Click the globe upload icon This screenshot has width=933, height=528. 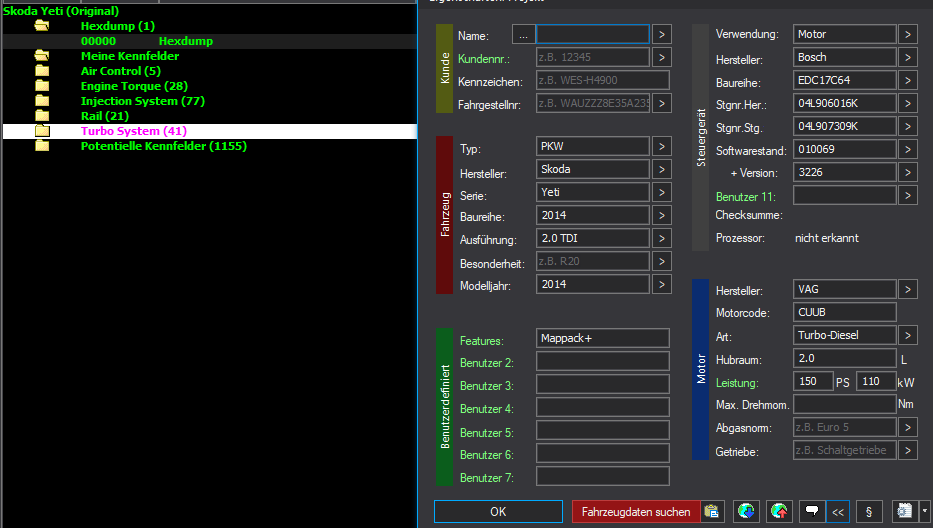(x=779, y=511)
